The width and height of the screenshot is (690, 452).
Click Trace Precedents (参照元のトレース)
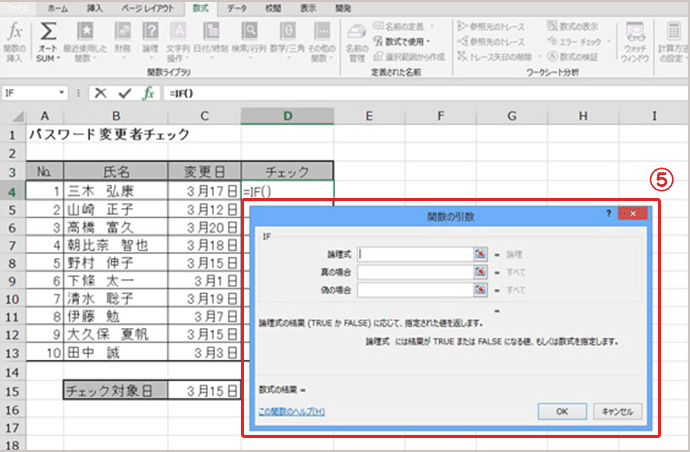[491, 26]
